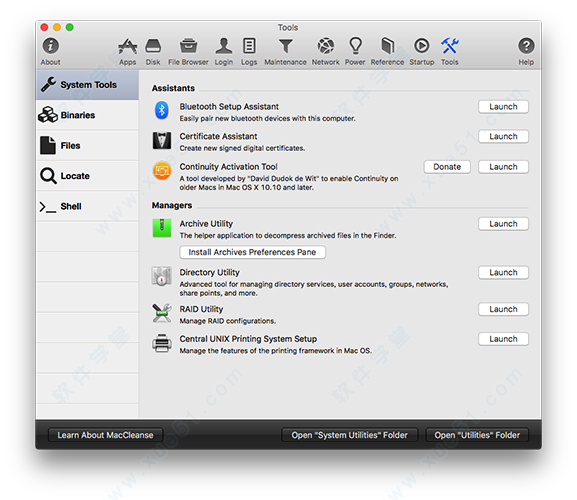Click Learn About MacCleanse button

coord(105,435)
